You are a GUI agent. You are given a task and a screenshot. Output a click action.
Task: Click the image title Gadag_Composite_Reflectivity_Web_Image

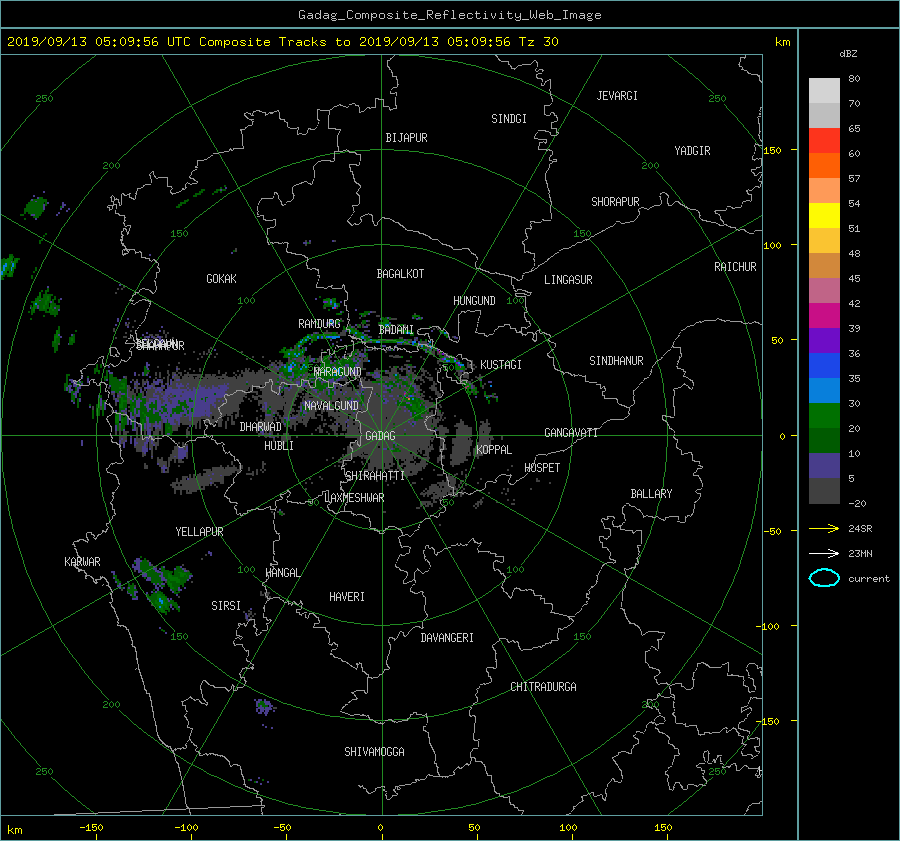(x=449, y=15)
